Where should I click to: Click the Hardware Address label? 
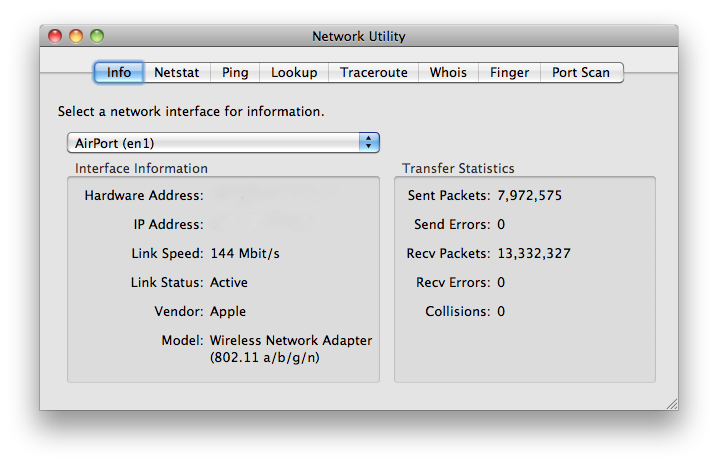coord(144,196)
